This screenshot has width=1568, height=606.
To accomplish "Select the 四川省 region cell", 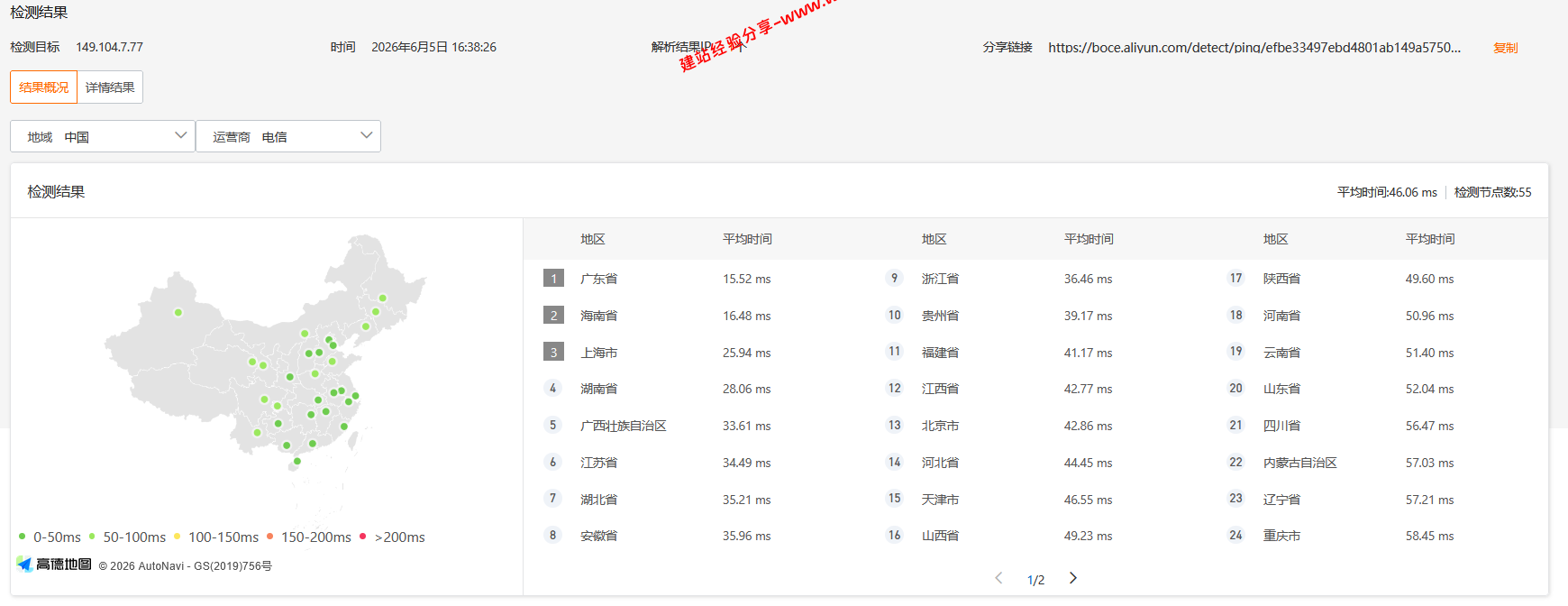I will (x=1282, y=426).
